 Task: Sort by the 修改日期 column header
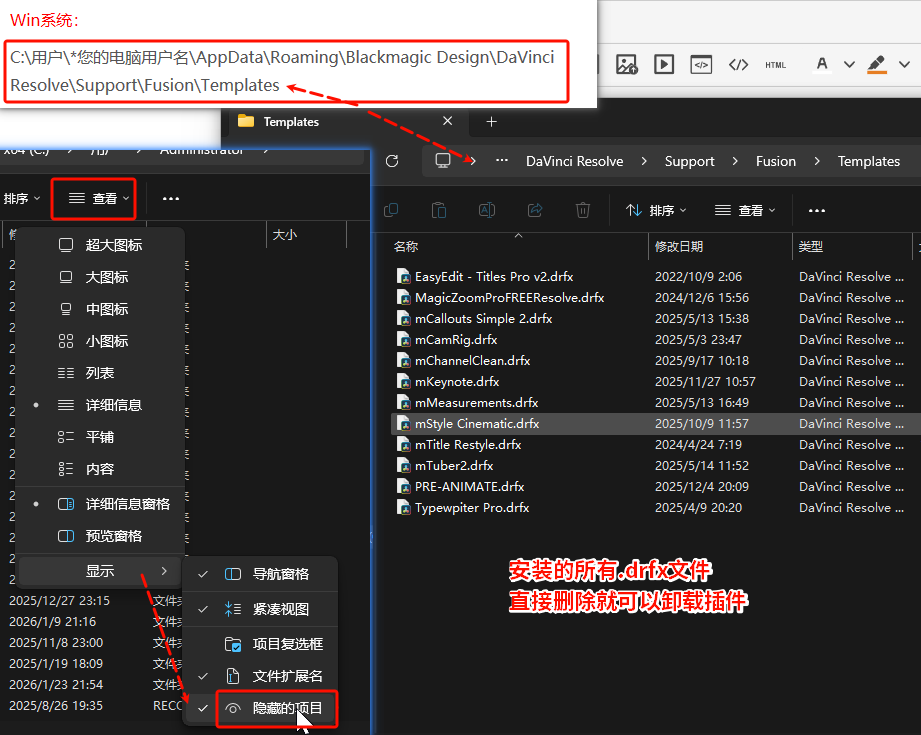(720, 246)
